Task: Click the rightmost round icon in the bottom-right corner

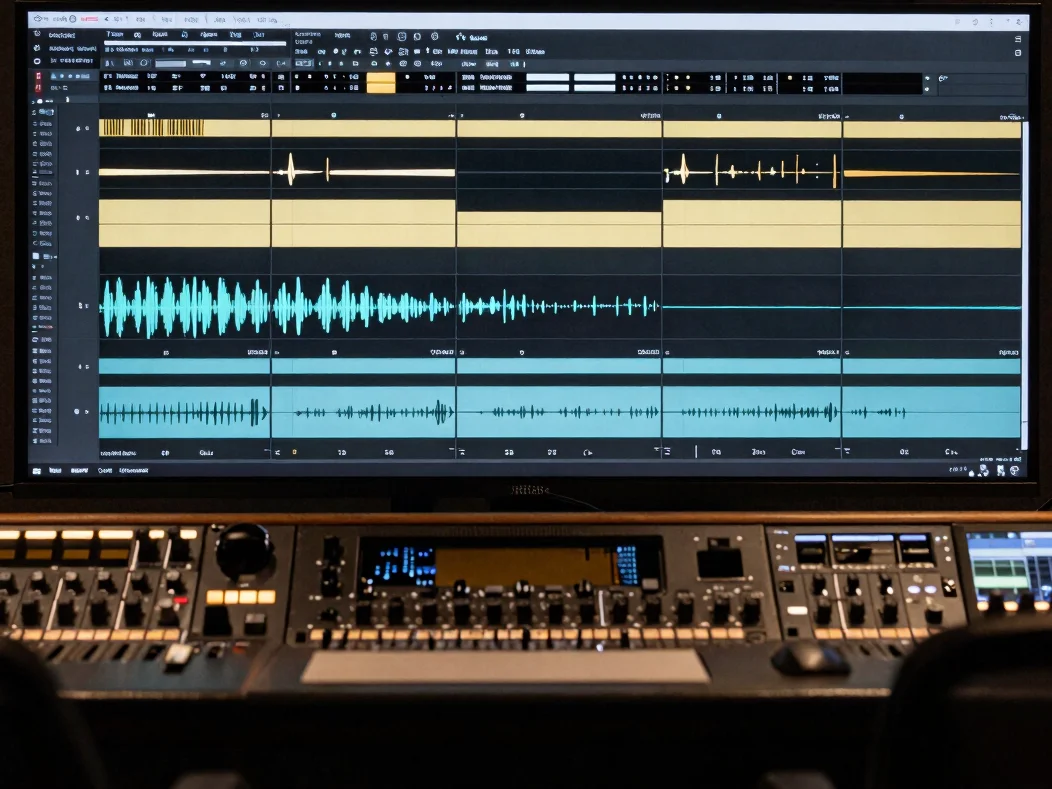Action: click(x=1014, y=471)
